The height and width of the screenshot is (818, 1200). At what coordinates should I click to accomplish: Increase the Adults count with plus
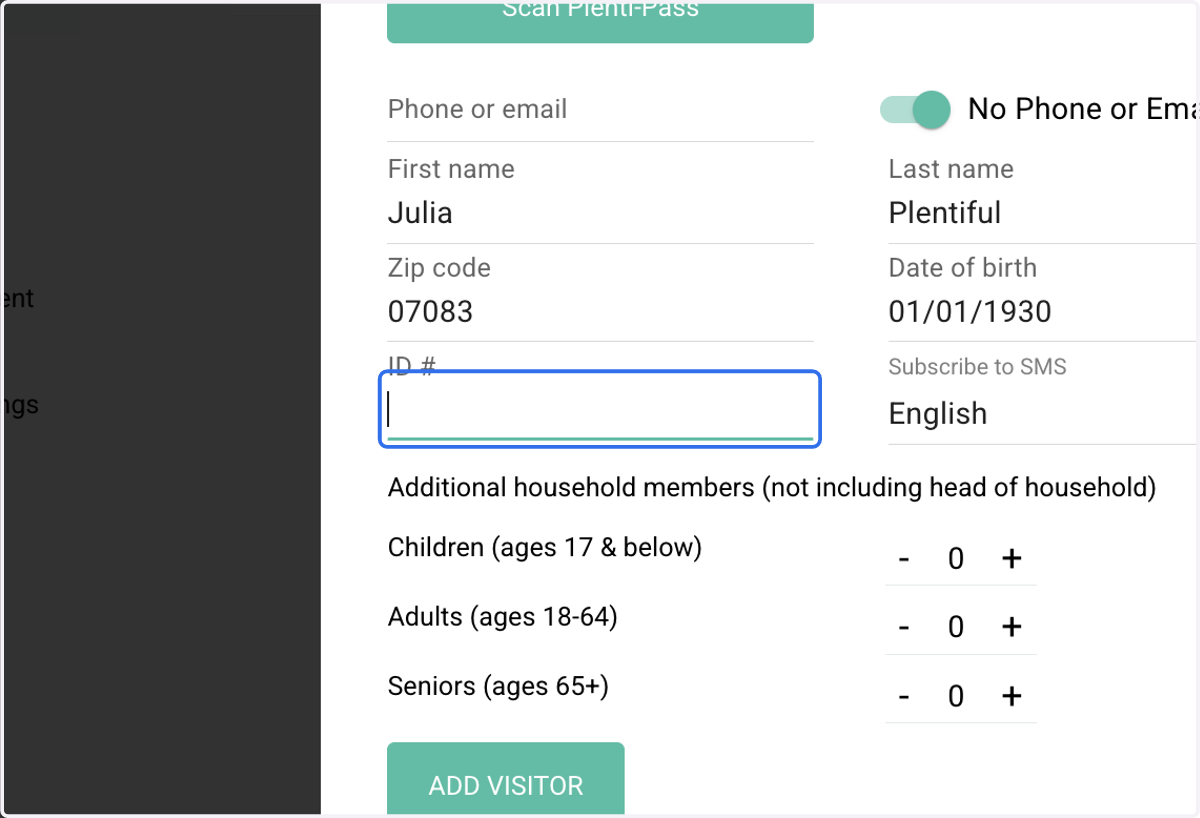(x=1011, y=627)
